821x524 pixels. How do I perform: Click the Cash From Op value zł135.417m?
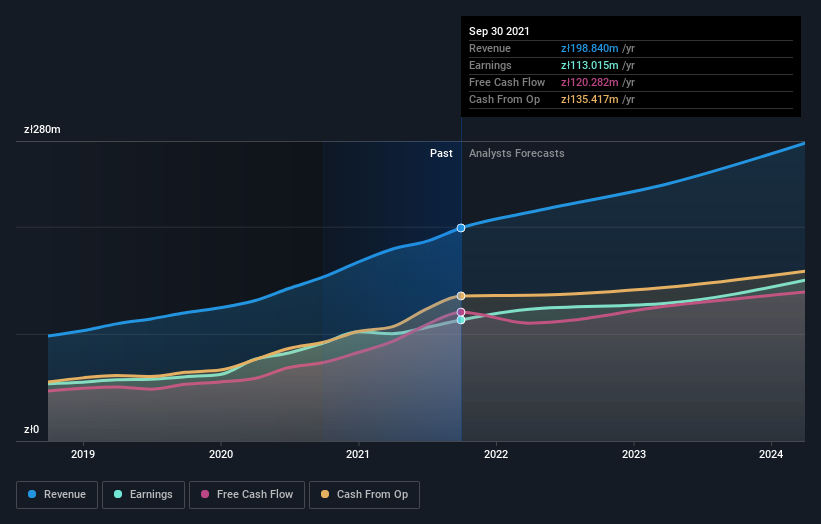[x=590, y=99]
